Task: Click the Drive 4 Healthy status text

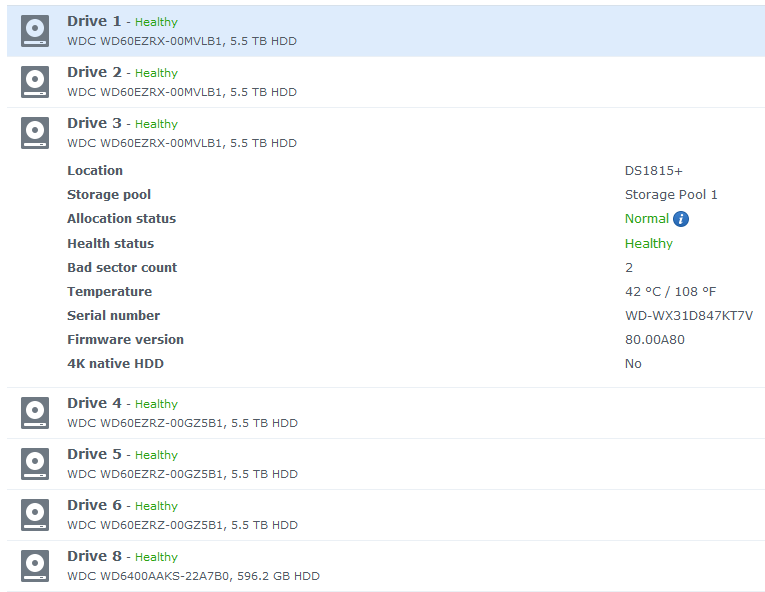Action: (x=156, y=405)
